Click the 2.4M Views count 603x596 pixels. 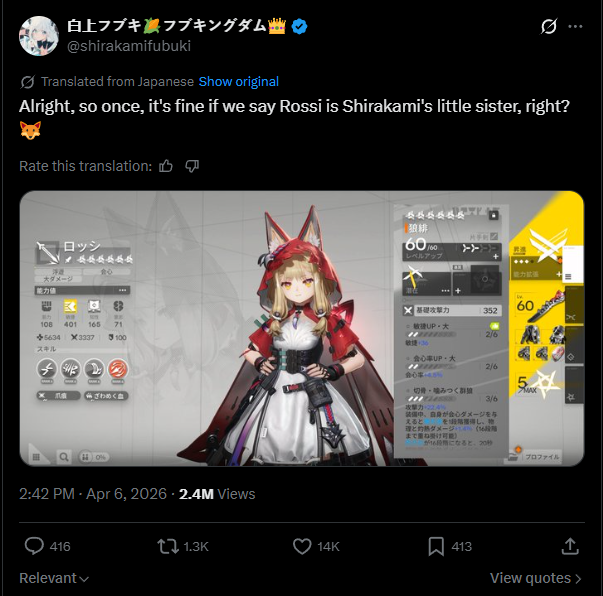click(217, 494)
